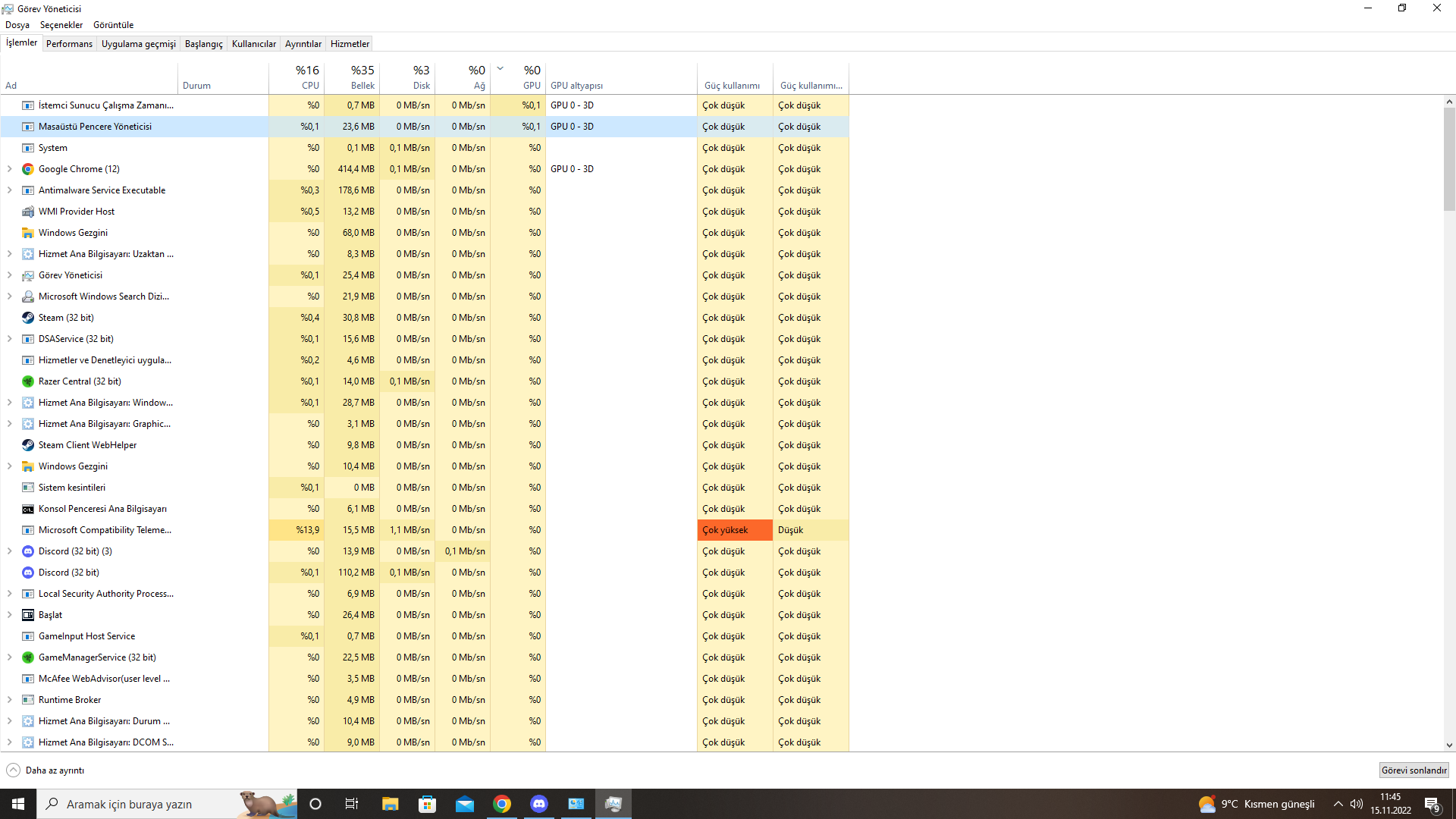
Task: Click the Google Chrome process icon
Action: [28, 169]
